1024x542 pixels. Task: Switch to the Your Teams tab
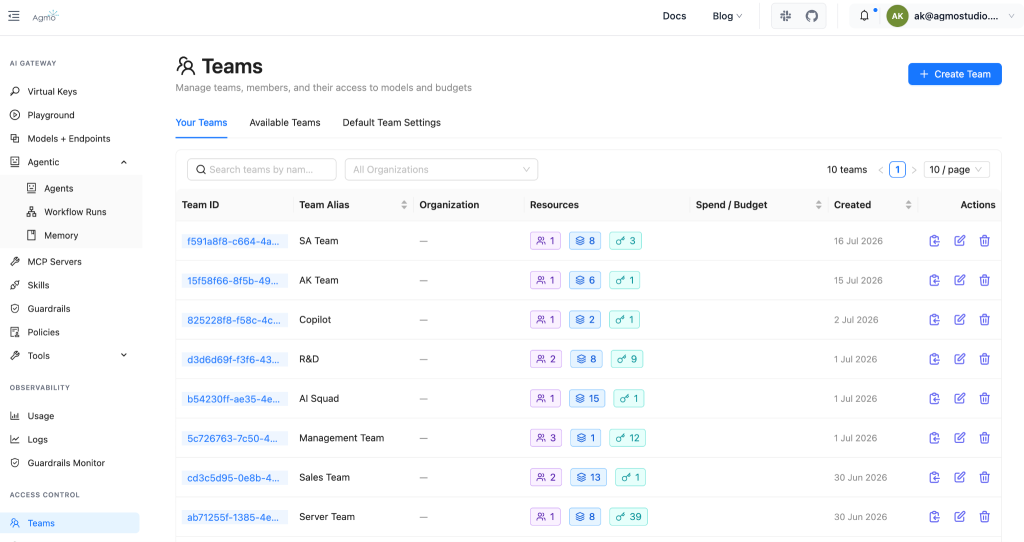tap(201, 123)
